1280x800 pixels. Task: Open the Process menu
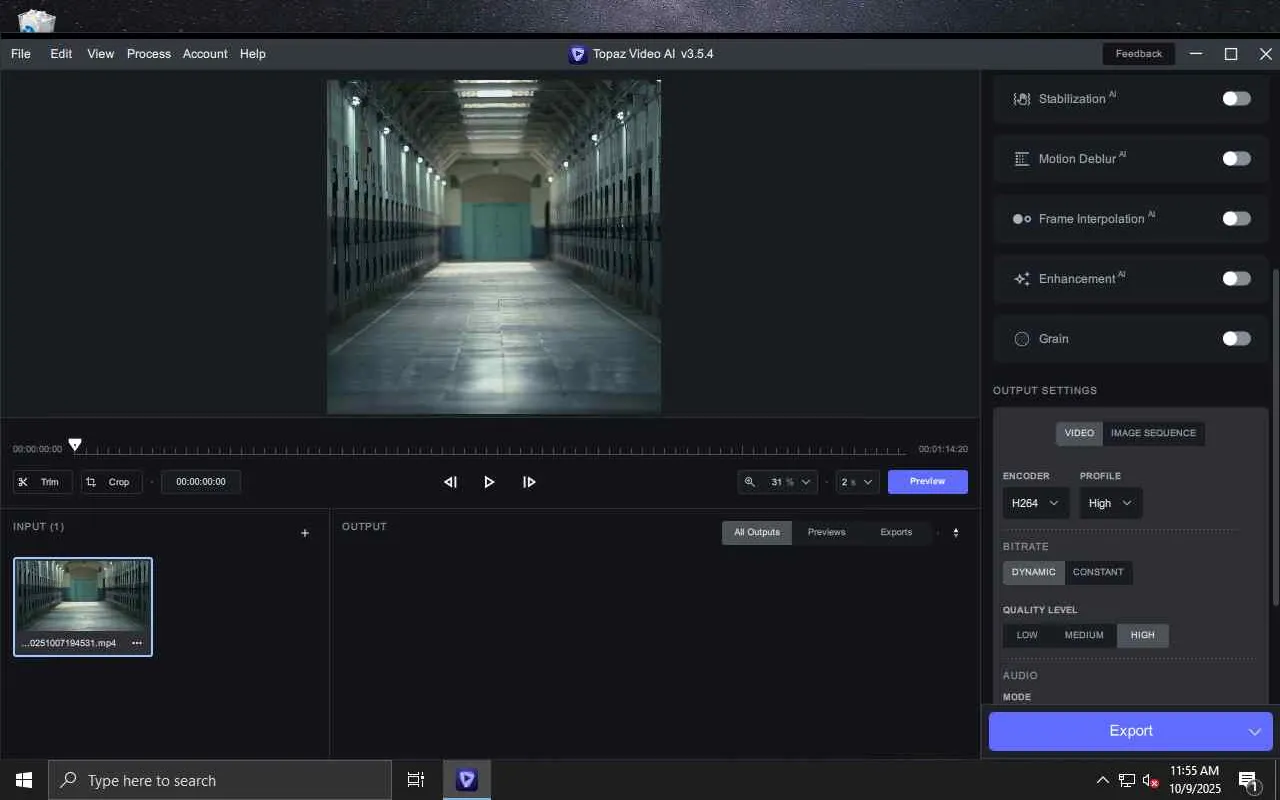[148, 54]
